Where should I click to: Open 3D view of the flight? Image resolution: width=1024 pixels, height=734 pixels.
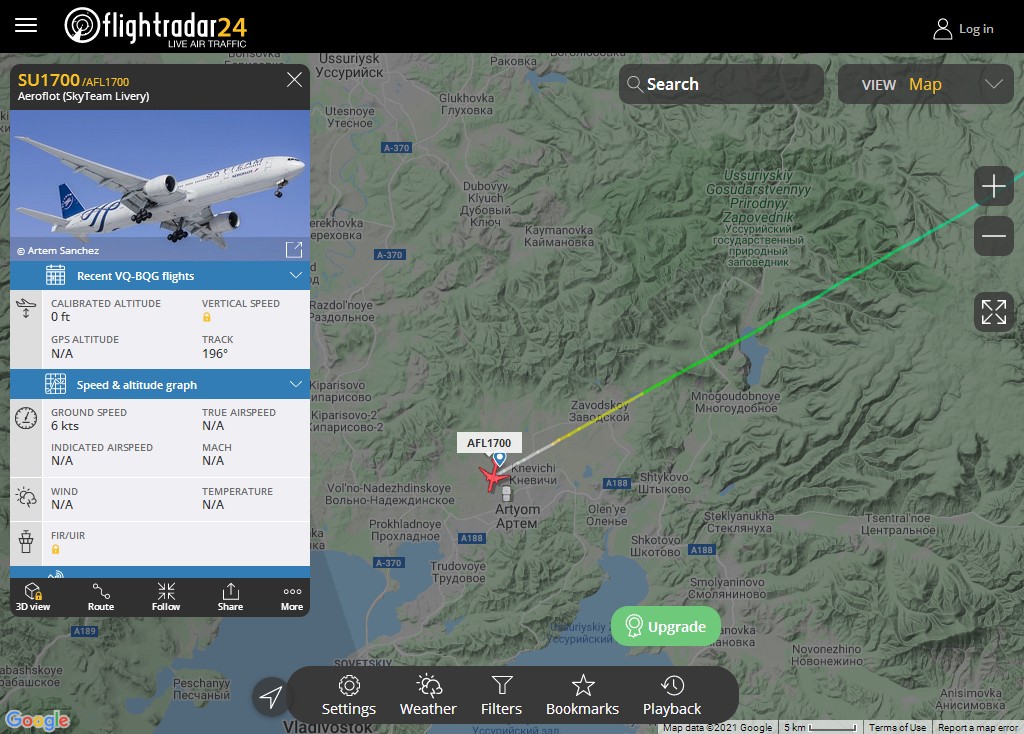33,597
